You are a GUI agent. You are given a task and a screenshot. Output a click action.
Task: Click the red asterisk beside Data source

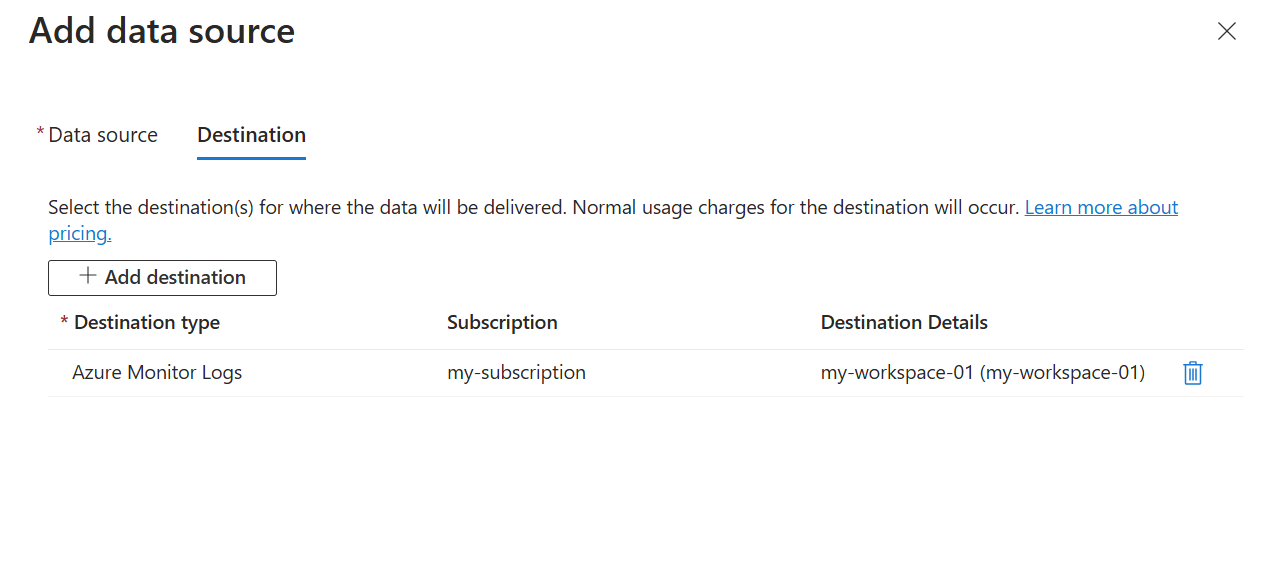40,132
